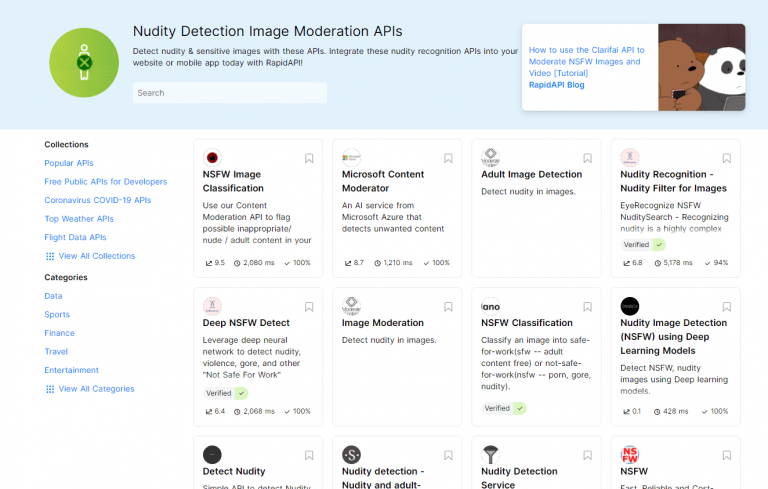Screen dimensions: 768x489
Task: Click the green nudity detection category icon
Action: (x=84, y=62)
